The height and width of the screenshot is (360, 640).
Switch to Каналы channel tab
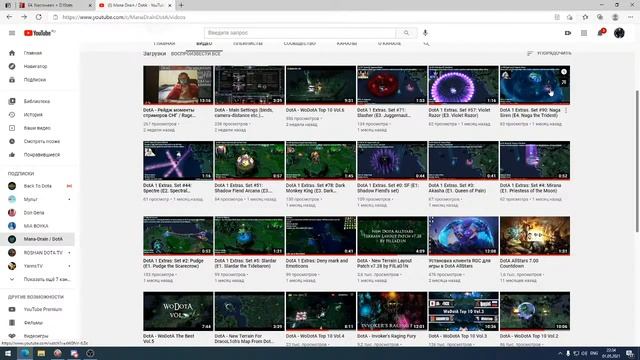pyautogui.click(x=347, y=43)
